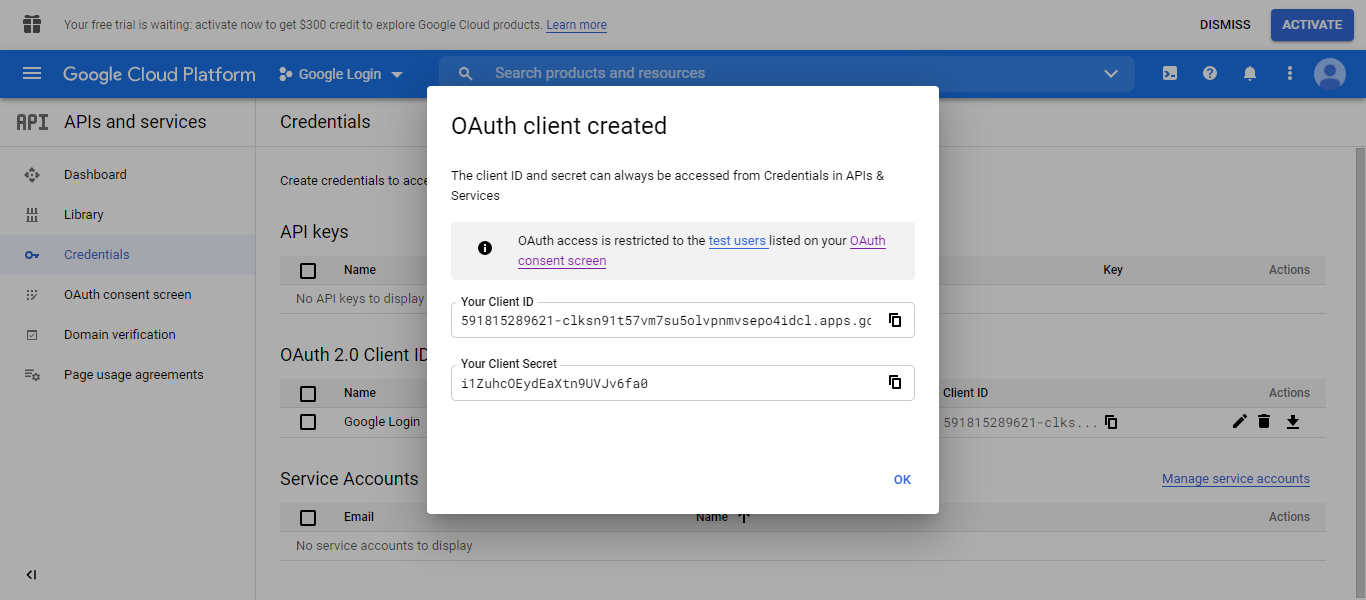The image size is (1366, 600).
Task: Copy the Client Secret value
Action: pos(895,382)
